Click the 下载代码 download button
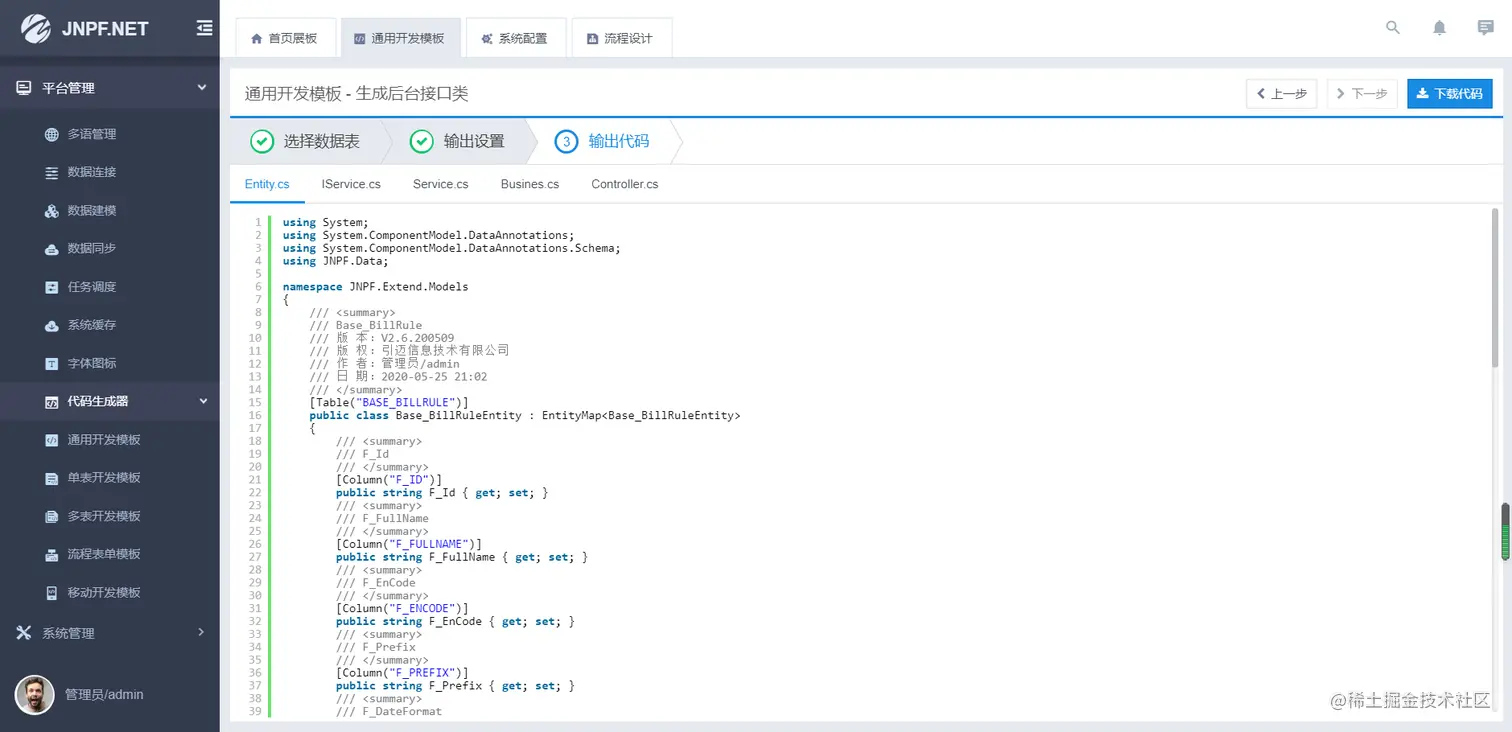Screen dimensions: 1512x732 click(x=1449, y=94)
